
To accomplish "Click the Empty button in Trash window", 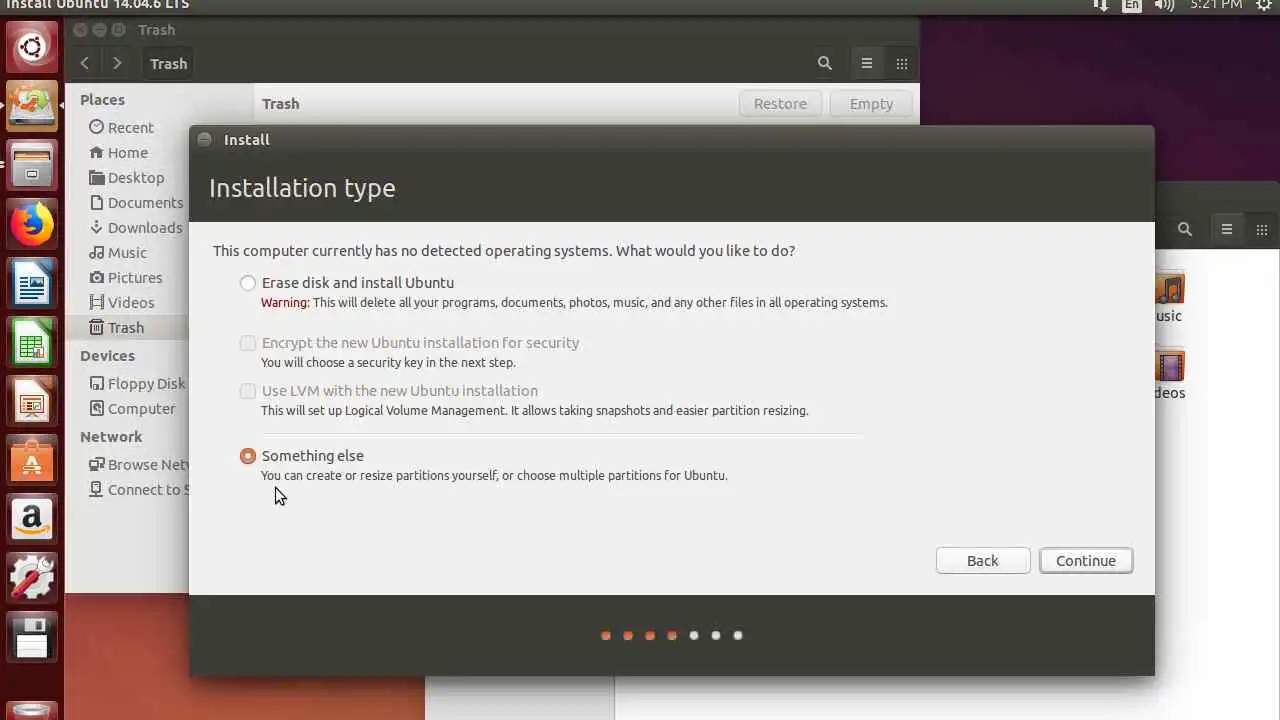I will point(871,104).
